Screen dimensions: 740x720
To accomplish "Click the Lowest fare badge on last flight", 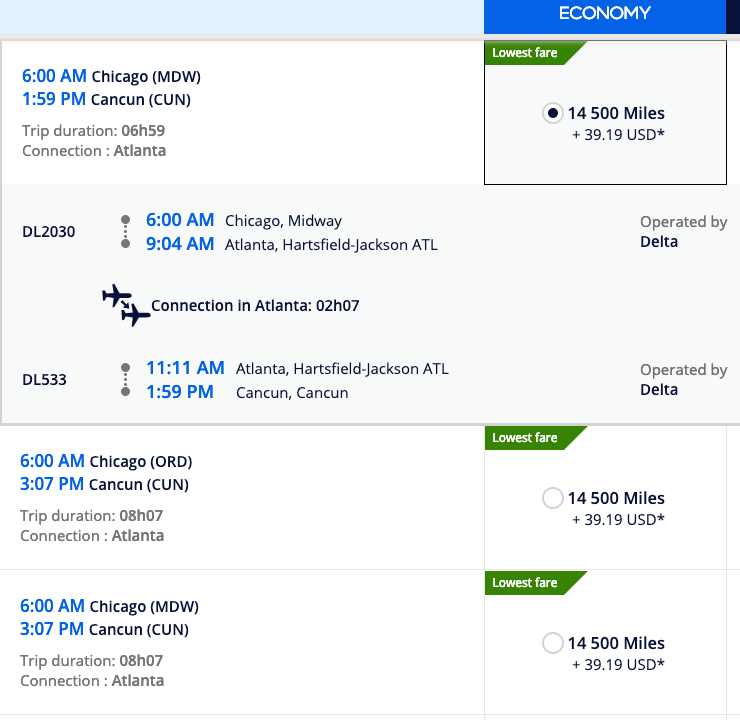I will [x=536, y=583].
